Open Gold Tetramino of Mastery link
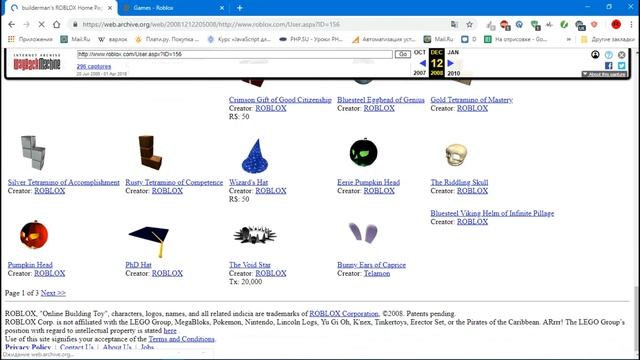The height and width of the screenshot is (360, 640). [x=471, y=100]
